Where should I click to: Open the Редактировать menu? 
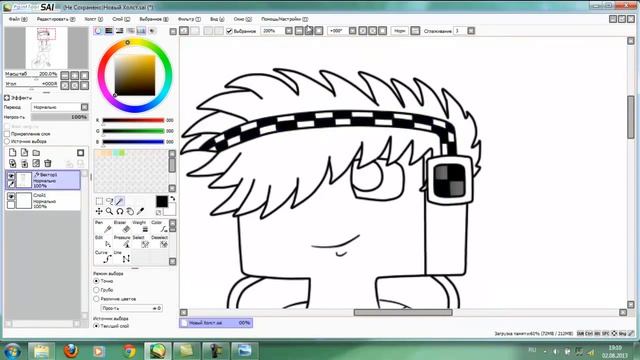[56, 19]
